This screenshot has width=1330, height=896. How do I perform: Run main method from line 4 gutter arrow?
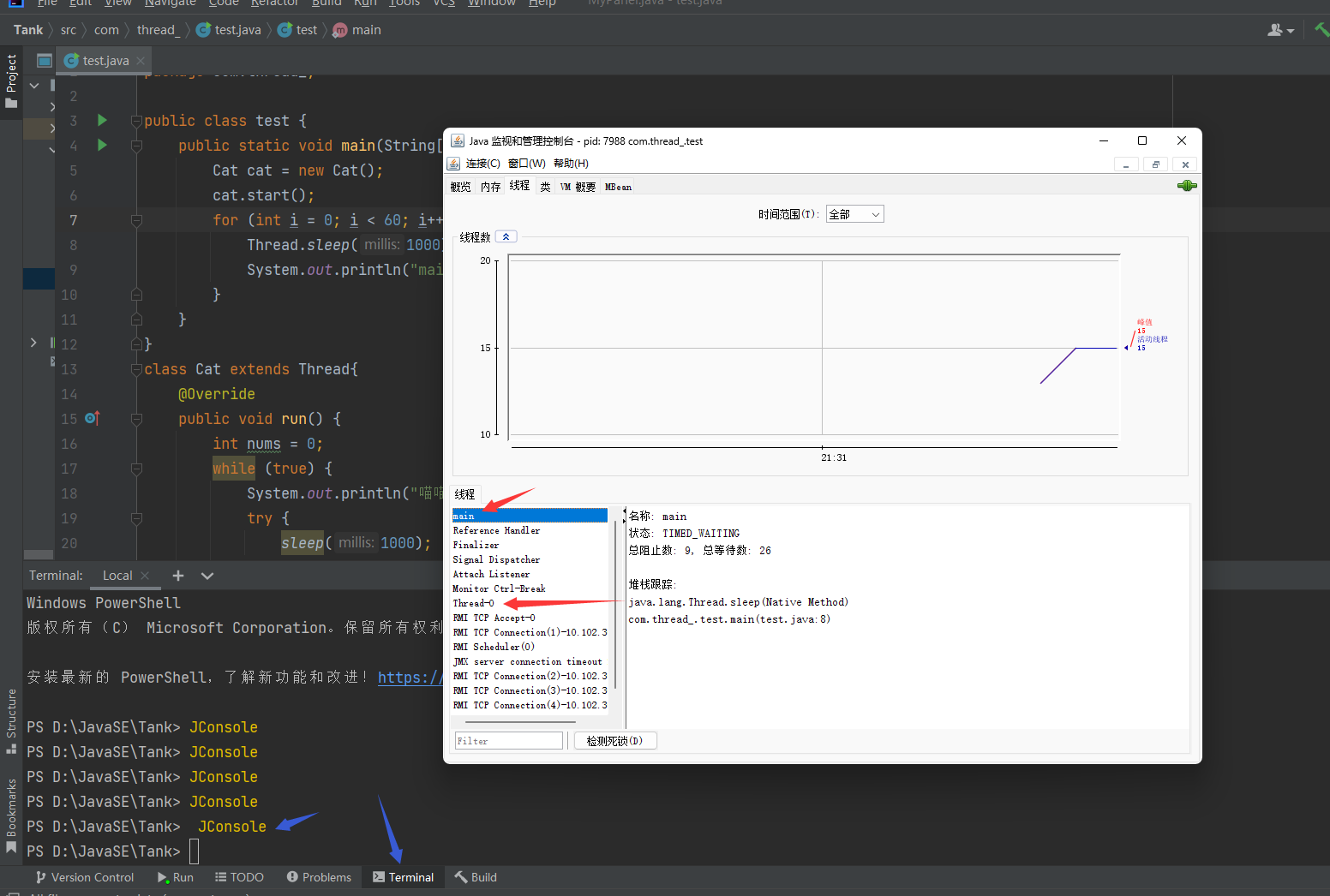pos(102,145)
